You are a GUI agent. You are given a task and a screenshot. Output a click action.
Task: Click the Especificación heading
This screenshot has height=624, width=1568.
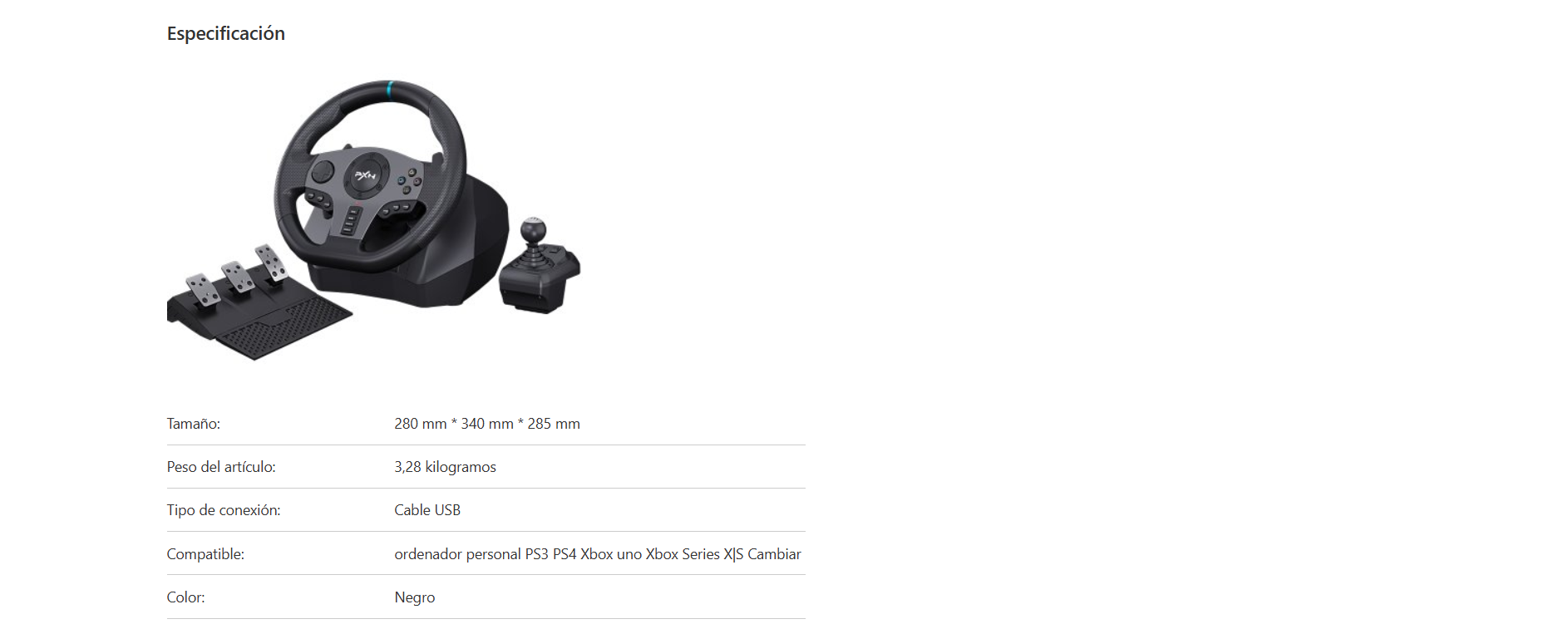tap(226, 33)
